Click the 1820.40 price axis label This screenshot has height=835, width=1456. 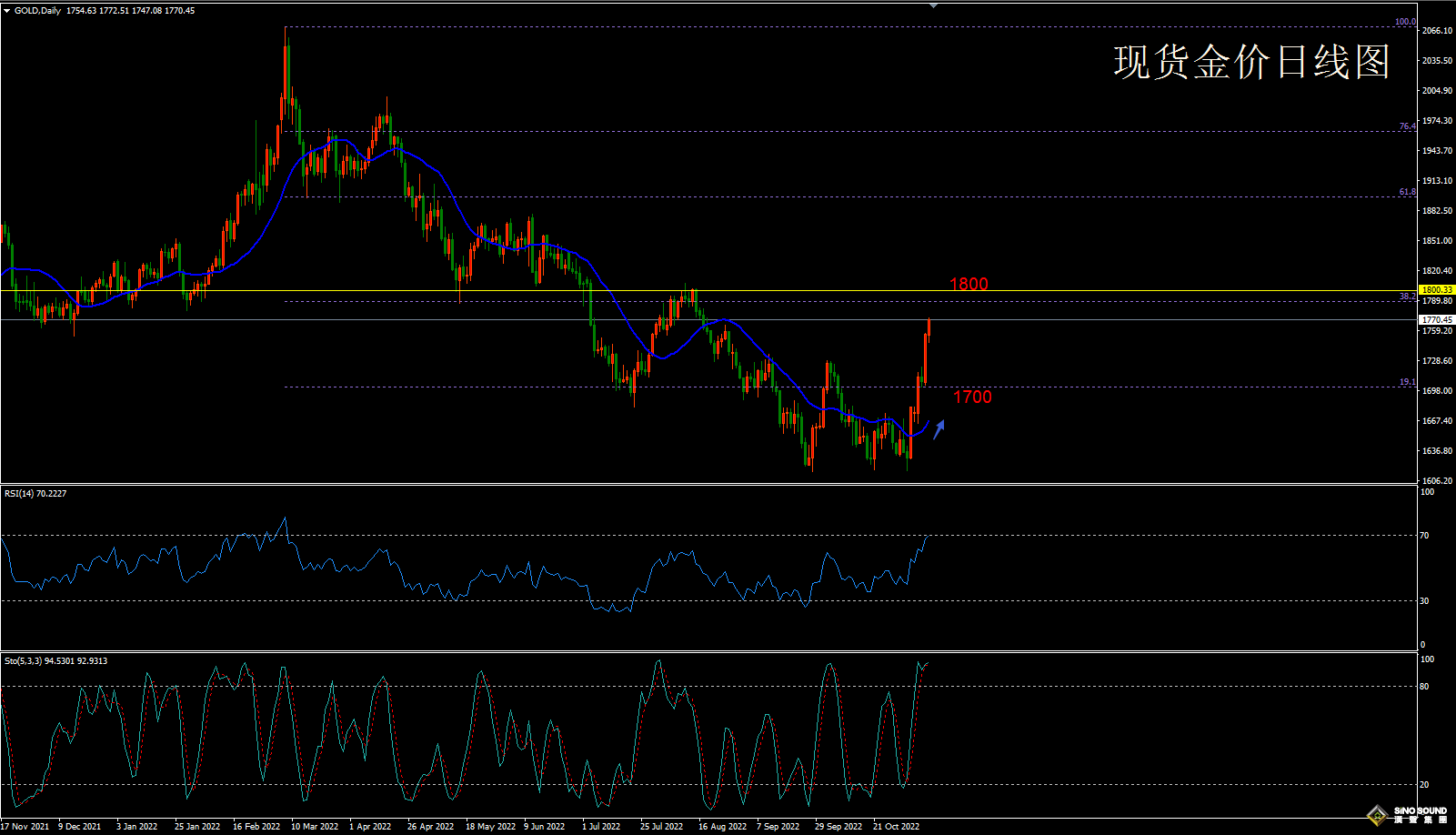click(1438, 271)
